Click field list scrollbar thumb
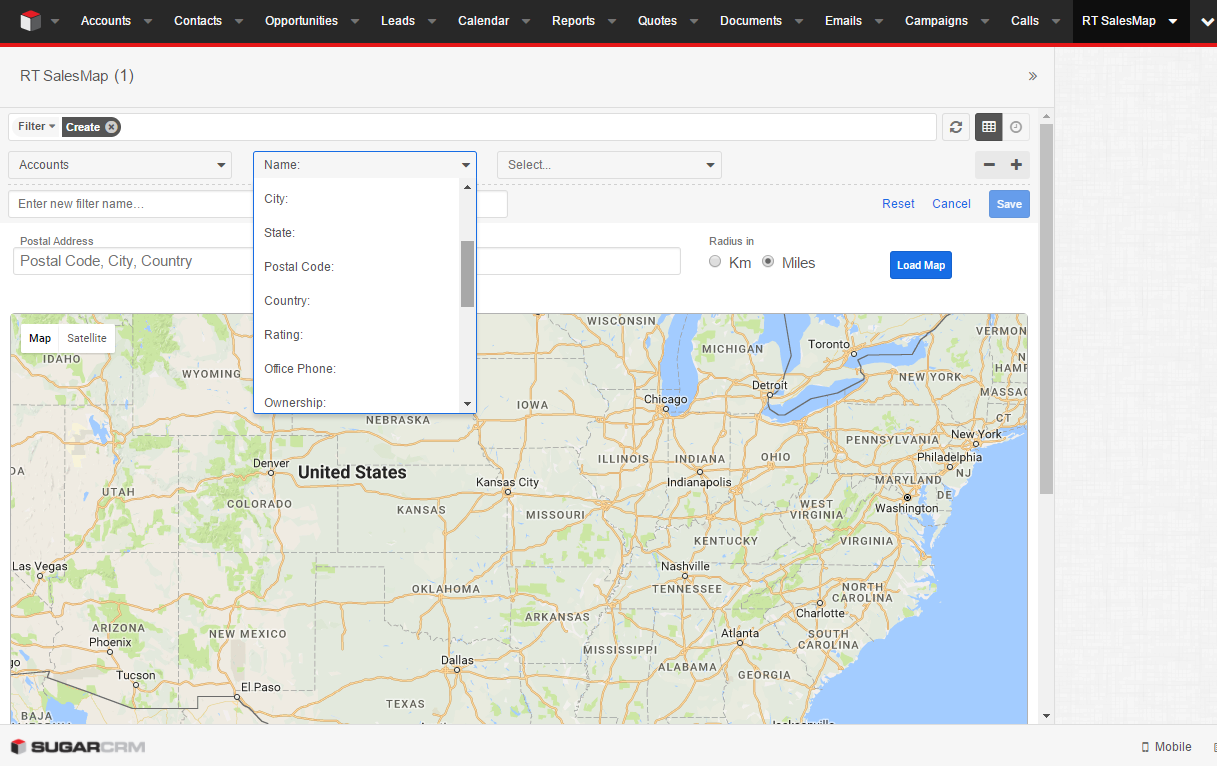Image resolution: width=1217 pixels, height=766 pixels. (x=467, y=274)
